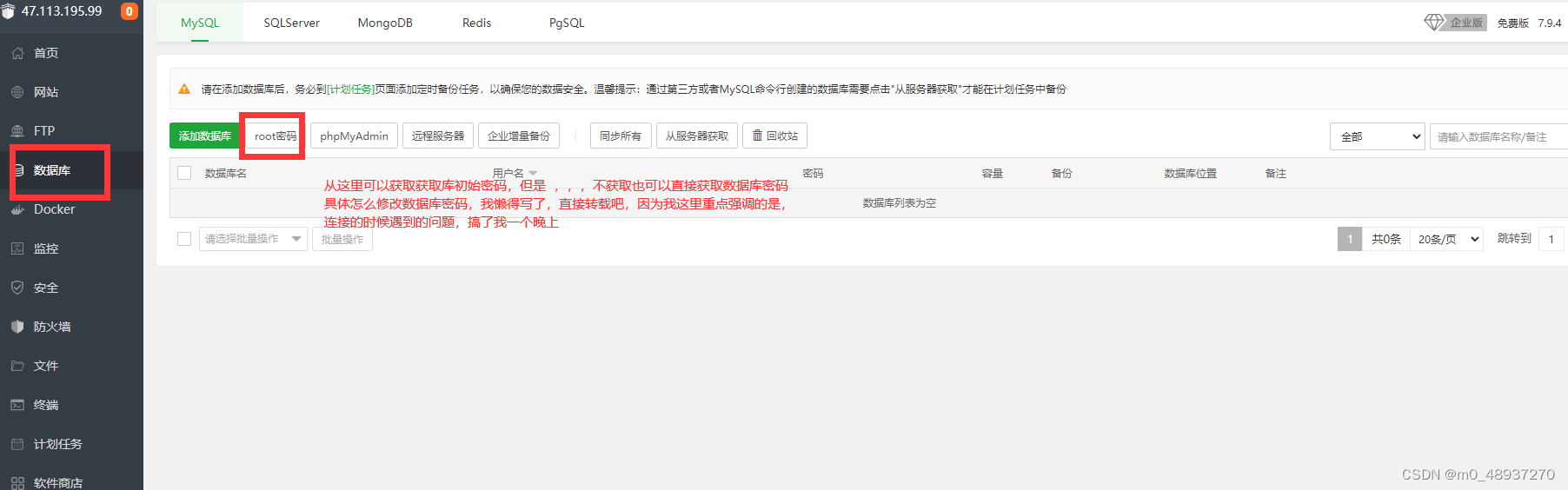Switch to the PgSQL tab
The width and height of the screenshot is (1568, 490).
click(567, 23)
